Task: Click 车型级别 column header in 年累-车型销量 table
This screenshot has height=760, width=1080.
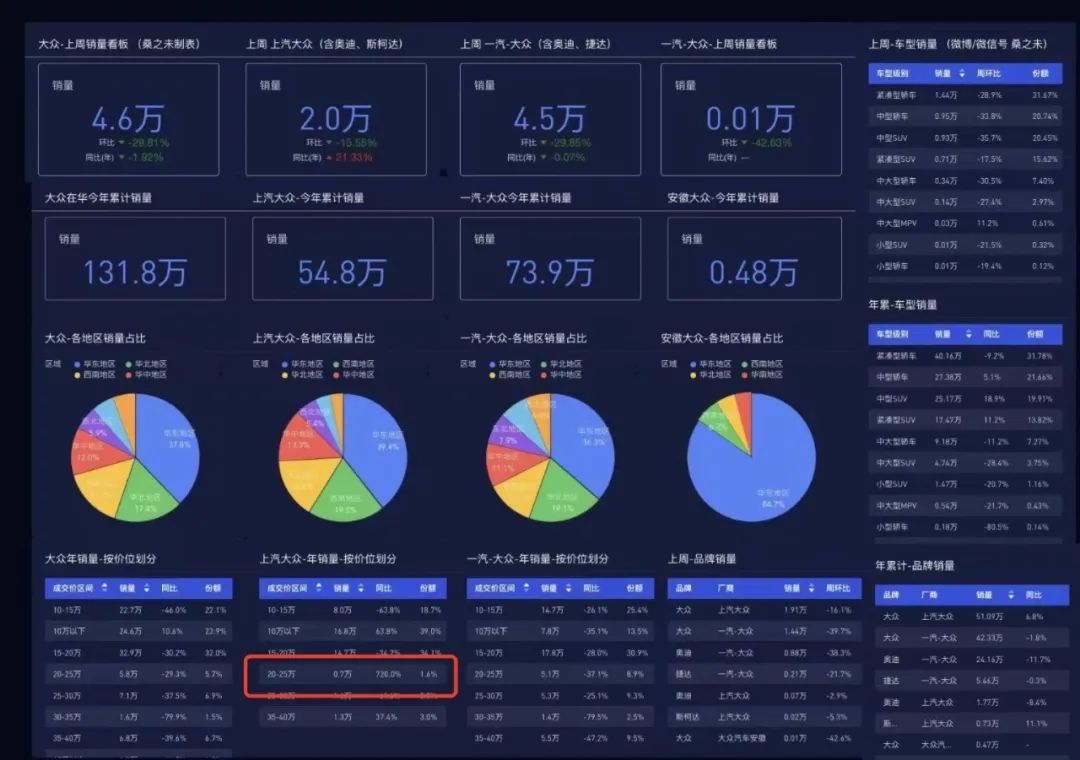Action: pos(892,333)
